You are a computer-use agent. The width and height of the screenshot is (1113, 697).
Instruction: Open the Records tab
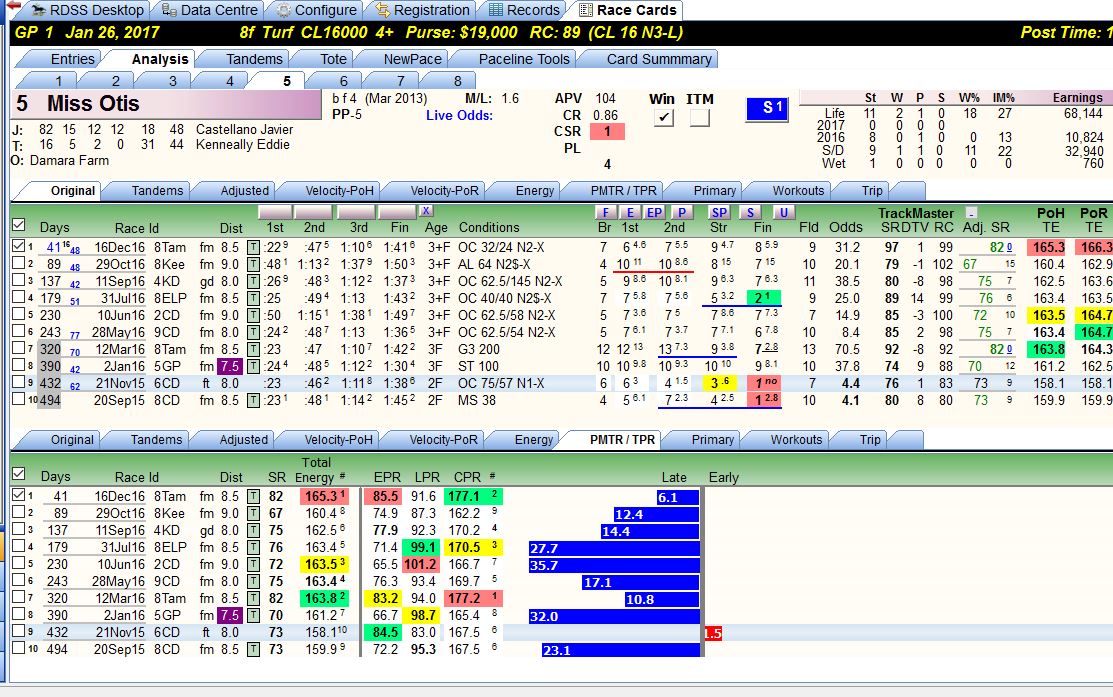(x=525, y=10)
